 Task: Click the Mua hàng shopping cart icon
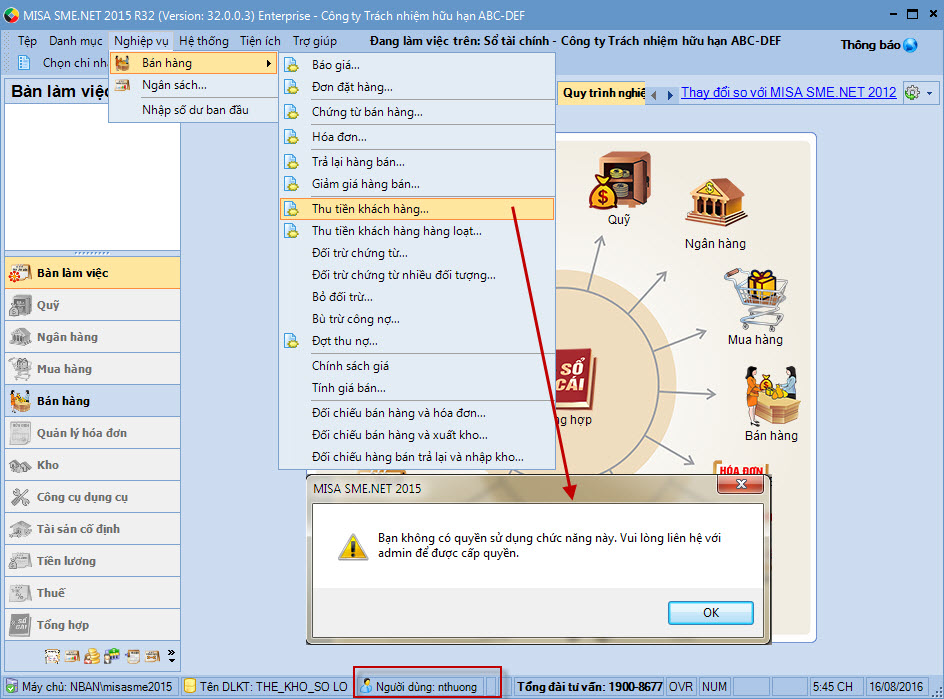pos(755,298)
